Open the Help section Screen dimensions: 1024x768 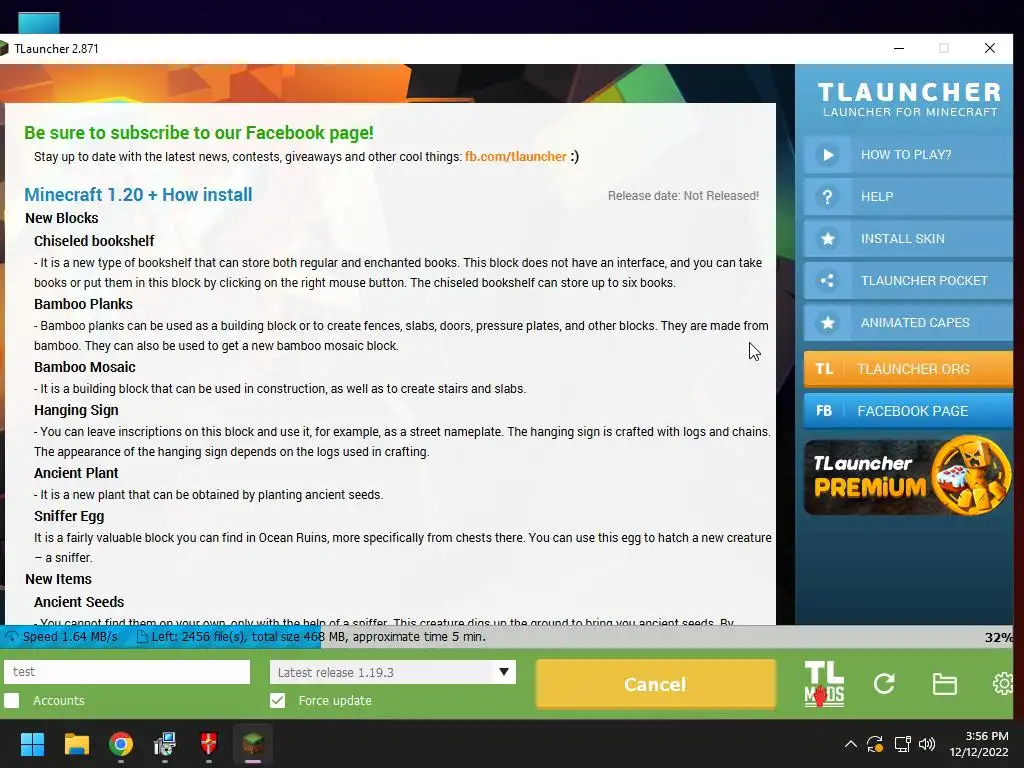(x=908, y=197)
